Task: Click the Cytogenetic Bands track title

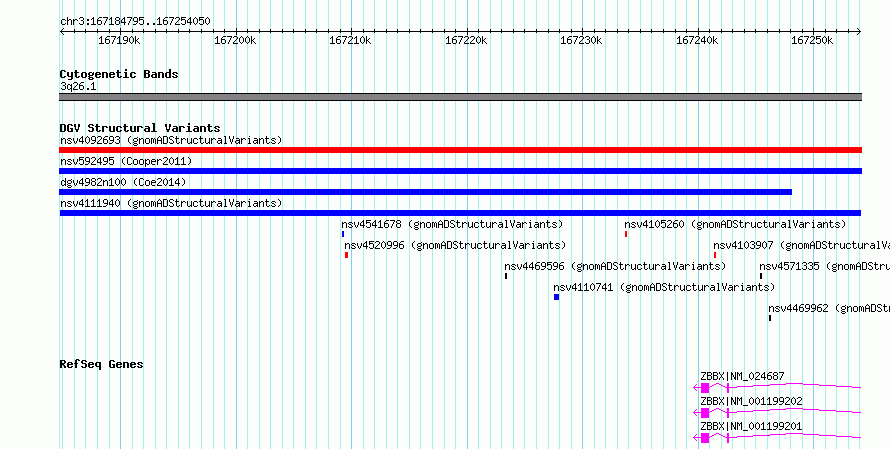Action: point(119,74)
